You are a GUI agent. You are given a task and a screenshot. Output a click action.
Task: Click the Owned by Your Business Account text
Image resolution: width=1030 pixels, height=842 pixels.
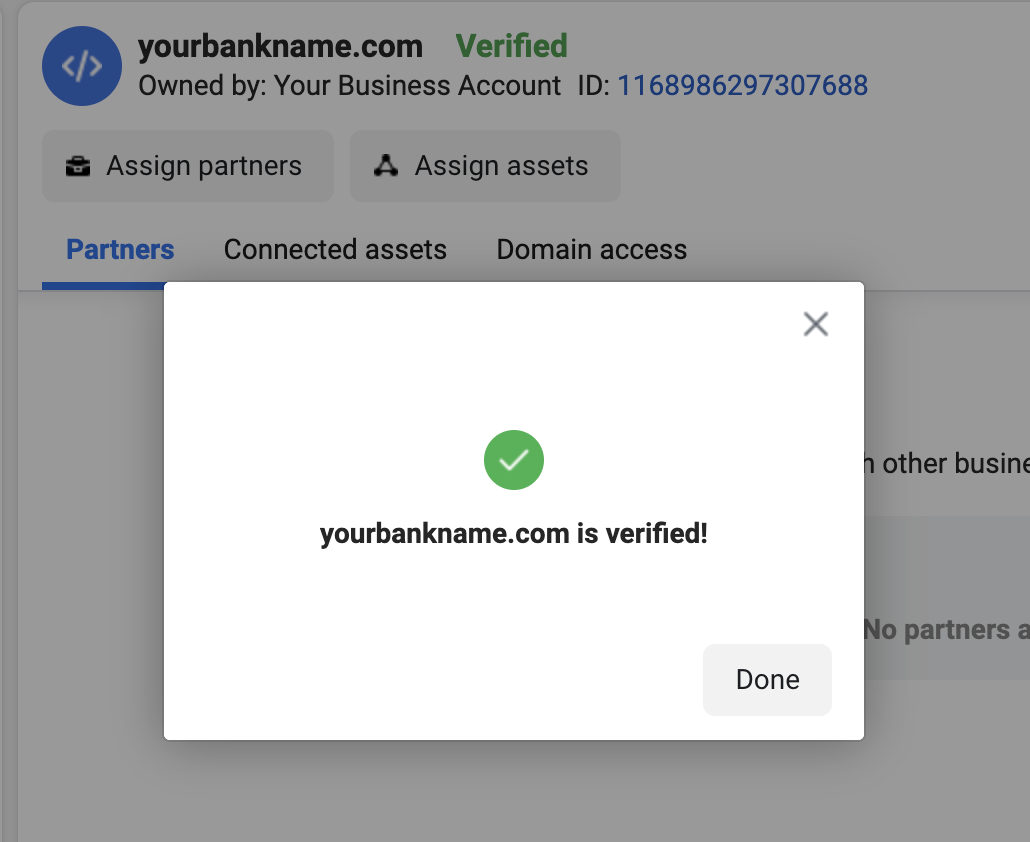[347, 86]
